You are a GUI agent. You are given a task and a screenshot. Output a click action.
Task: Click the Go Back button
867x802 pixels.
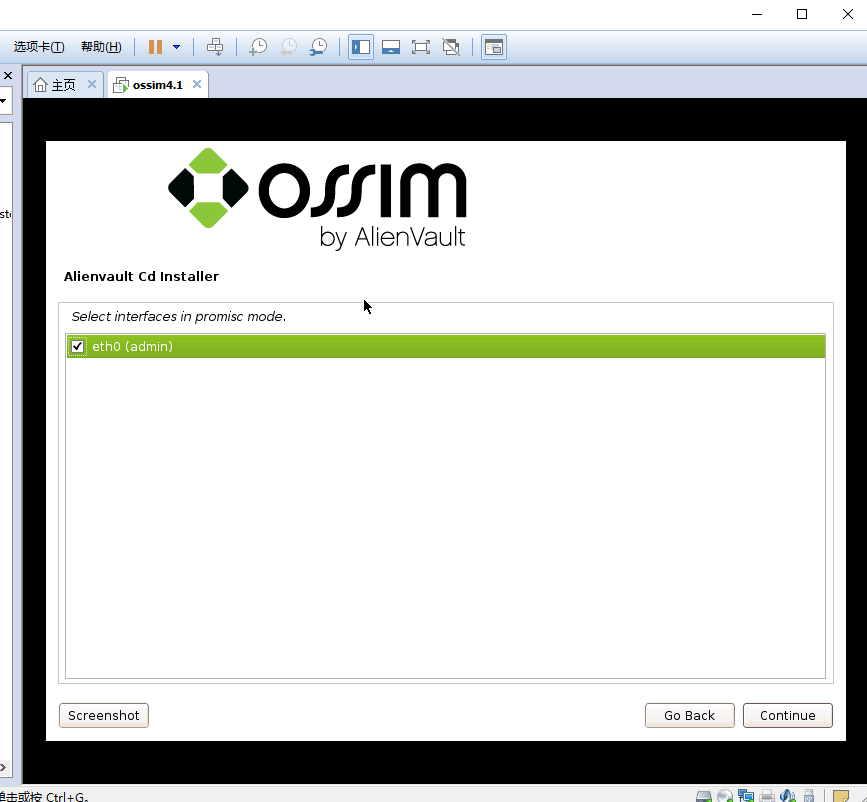pyautogui.click(x=690, y=715)
